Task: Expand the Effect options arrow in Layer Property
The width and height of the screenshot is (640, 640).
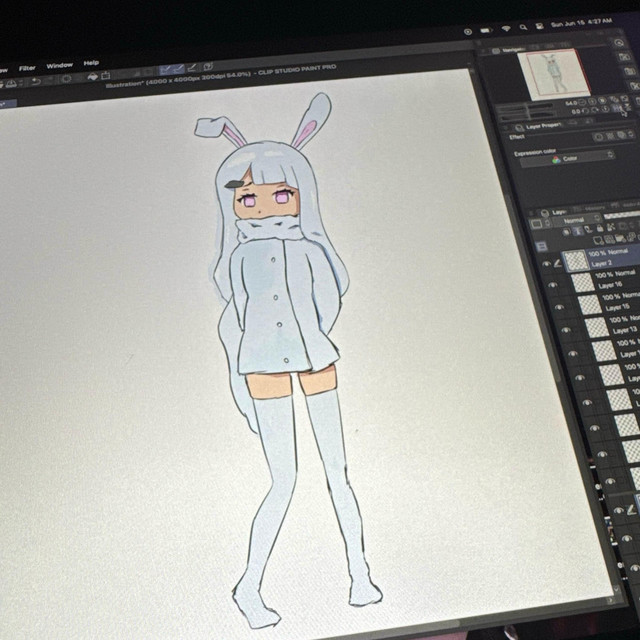Action: pyautogui.click(x=631, y=134)
